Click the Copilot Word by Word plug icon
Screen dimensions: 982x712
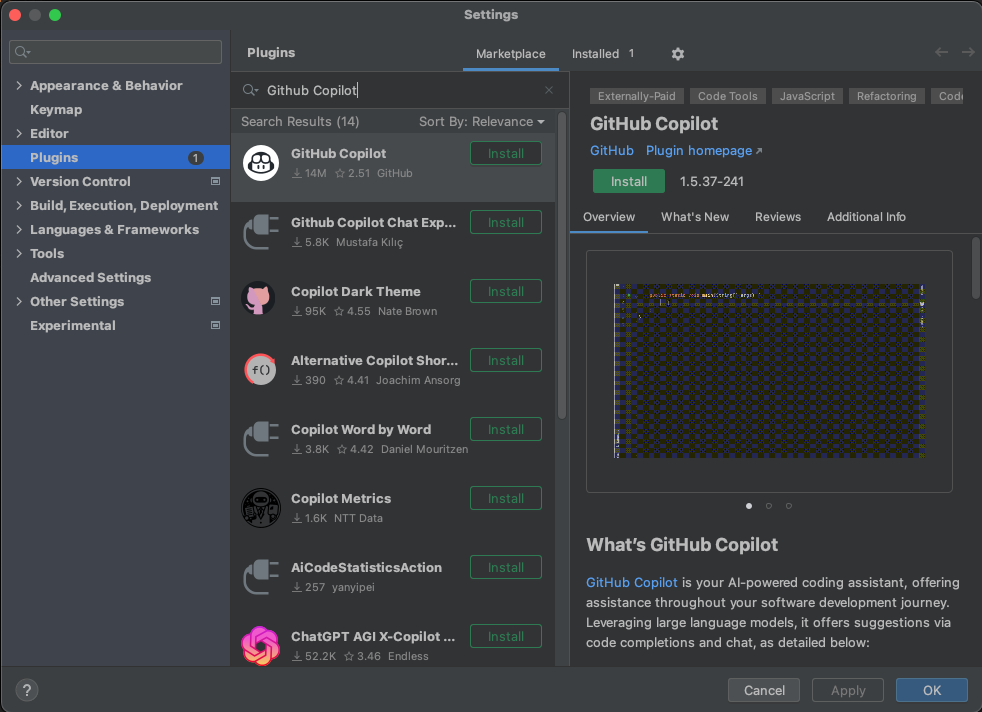tap(261, 438)
